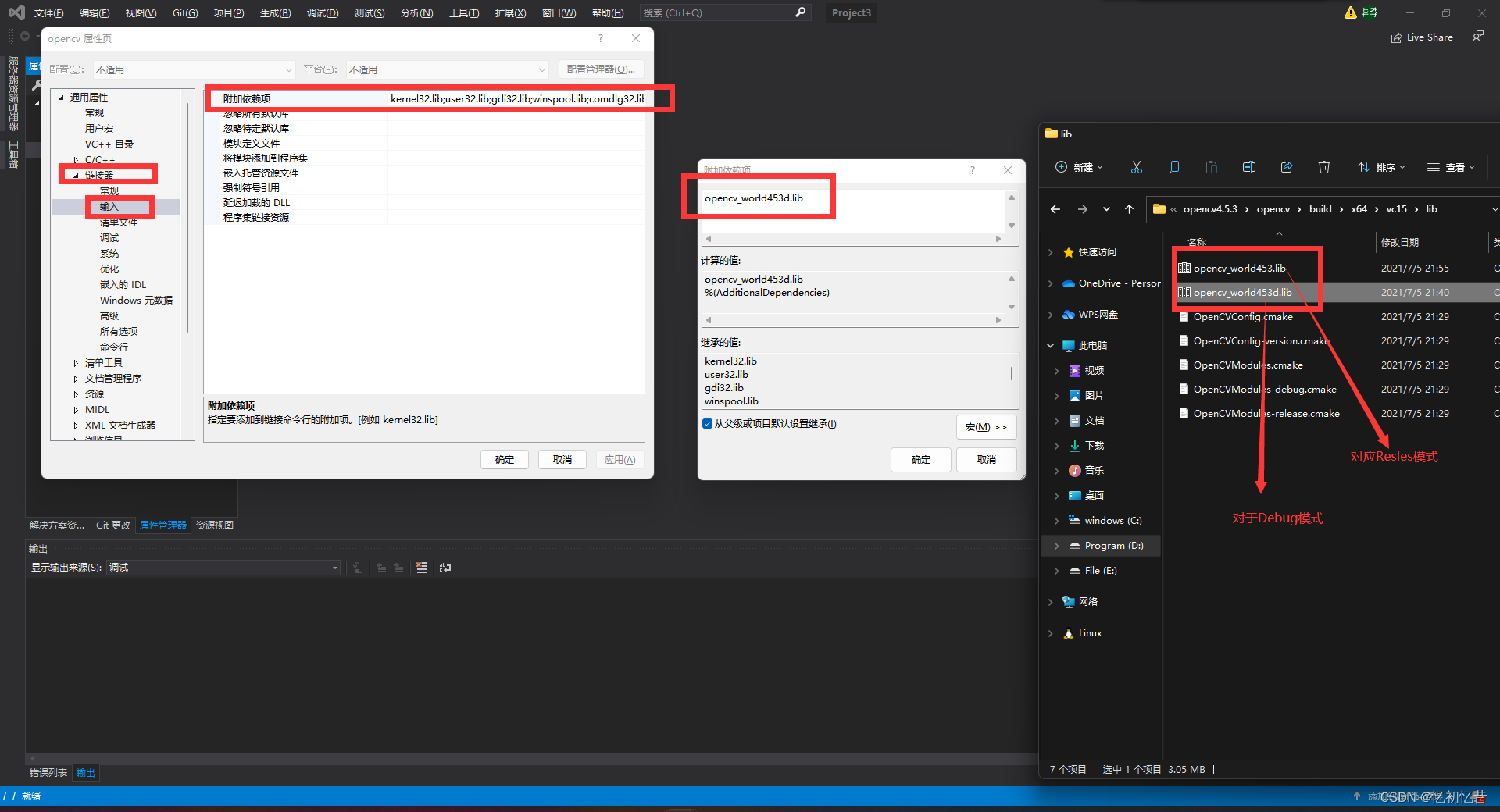Click help question mark on opencv property page
1500x812 pixels.
point(600,38)
